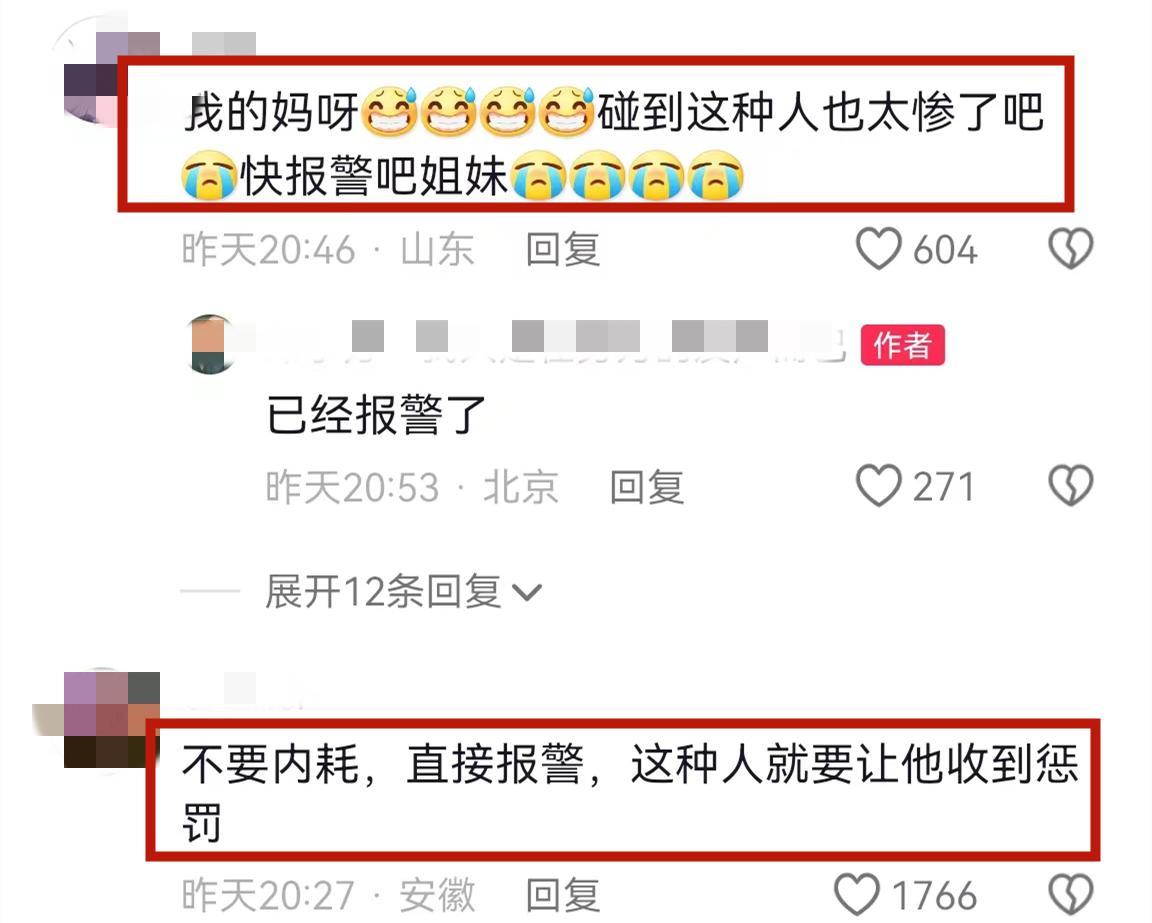
Task: Click the chevron next to 展开12条回复
Action: (x=526, y=592)
